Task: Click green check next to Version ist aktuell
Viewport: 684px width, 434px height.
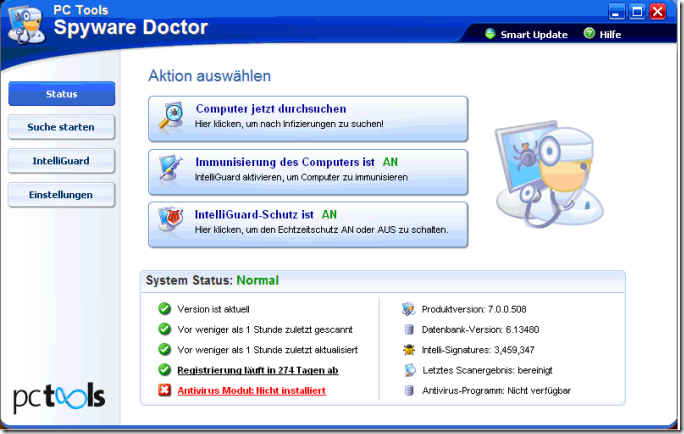Action: [164, 309]
